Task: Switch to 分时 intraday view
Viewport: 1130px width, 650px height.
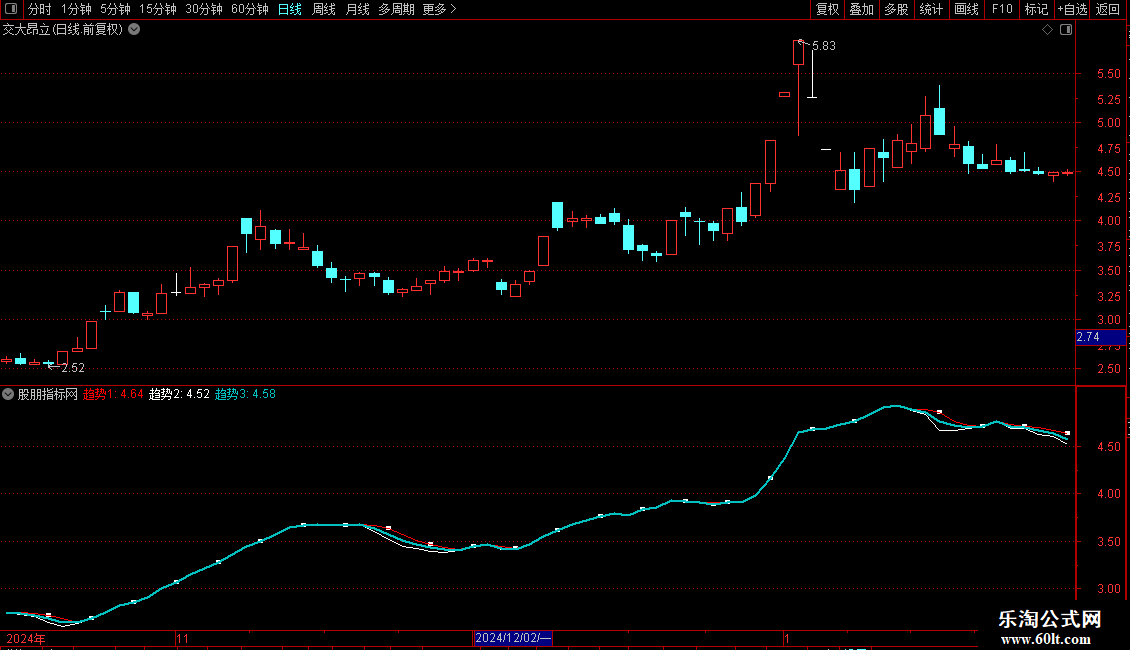Action: [40, 9]
